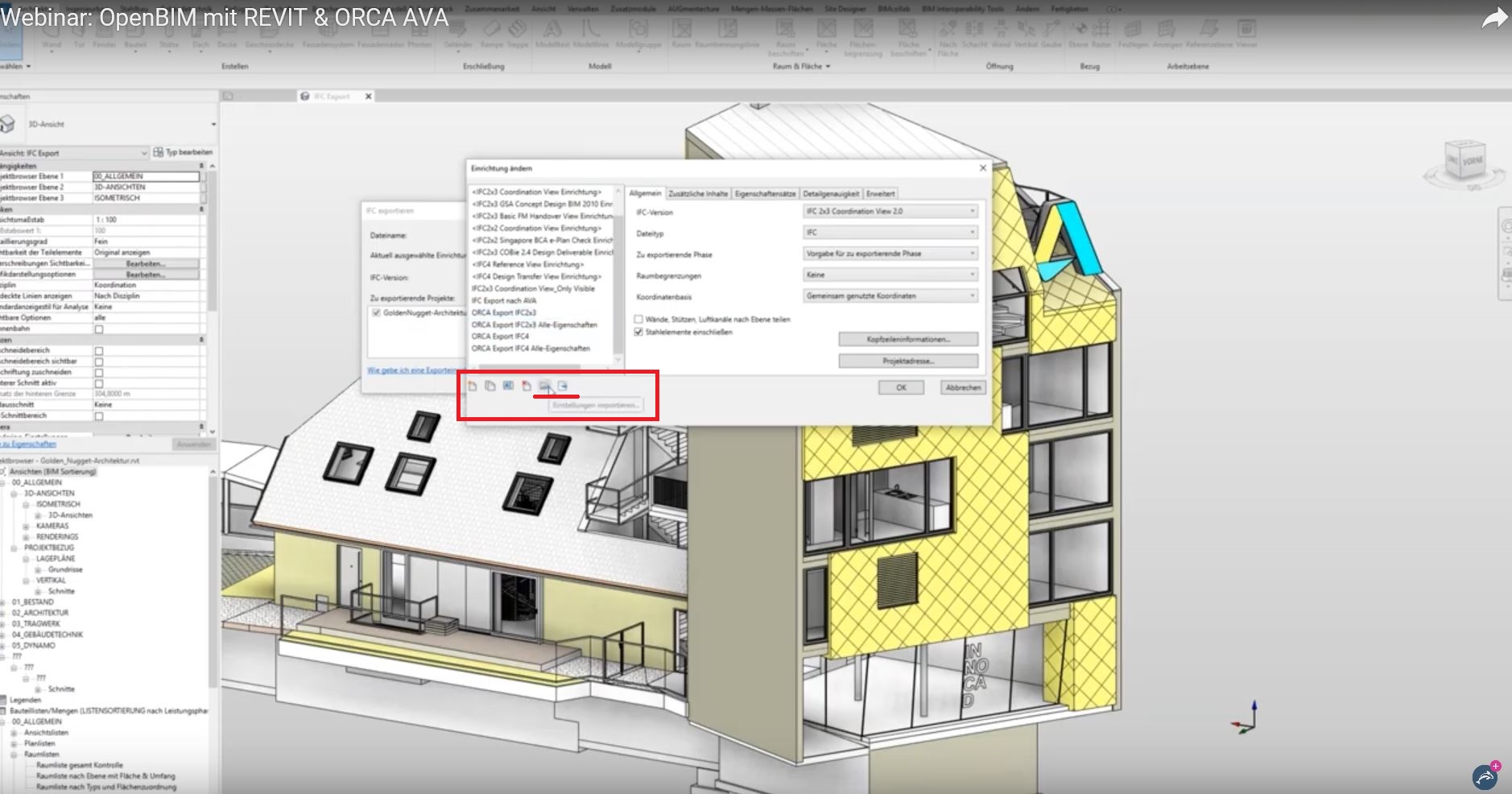Click the Viewer tool in Arbeitsebene panel
Viewport: 1512px width, 794px height.
[x=1246, y=35]
